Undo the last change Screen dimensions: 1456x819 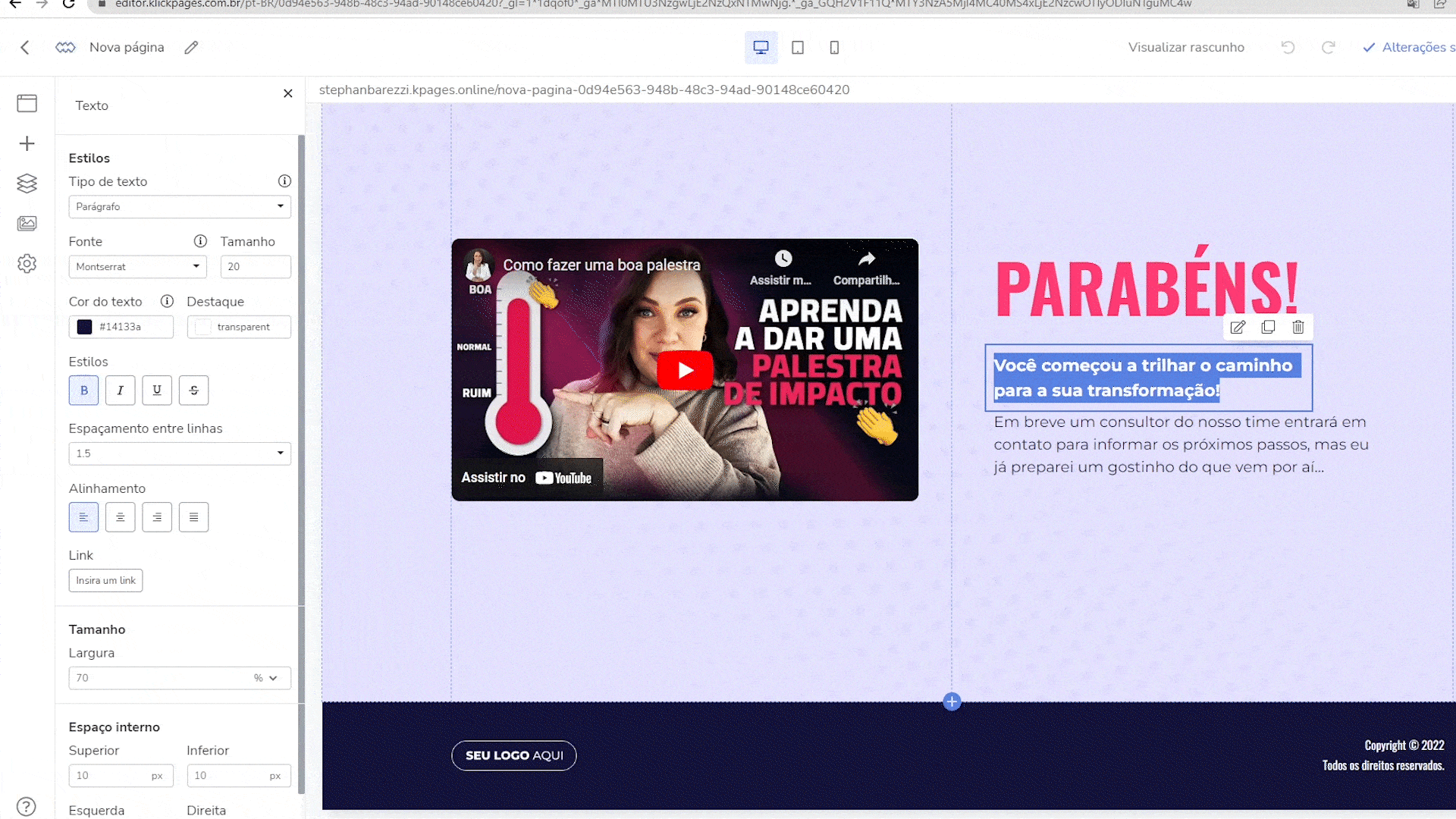(1288, 47)
